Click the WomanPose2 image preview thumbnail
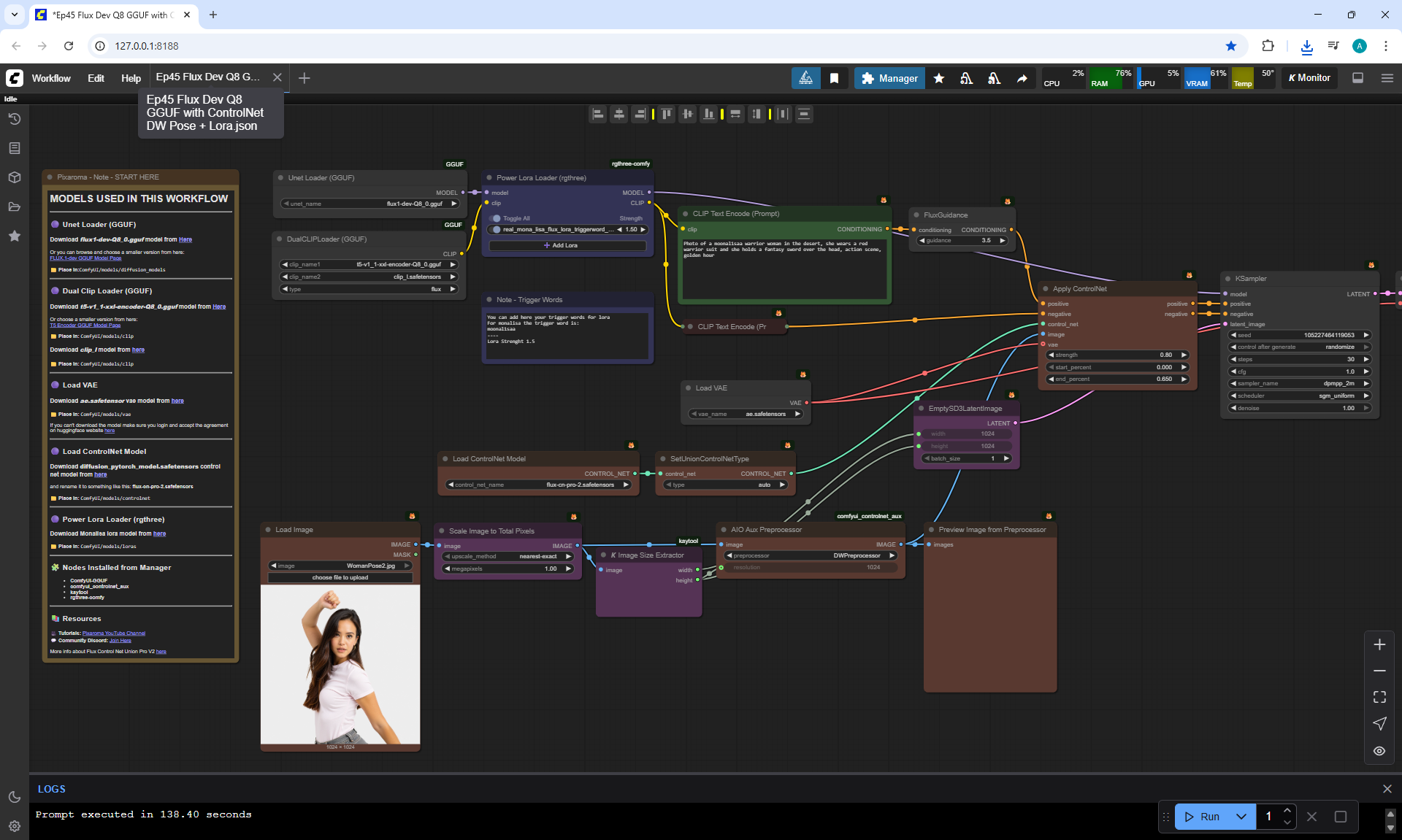 (340, 664)
